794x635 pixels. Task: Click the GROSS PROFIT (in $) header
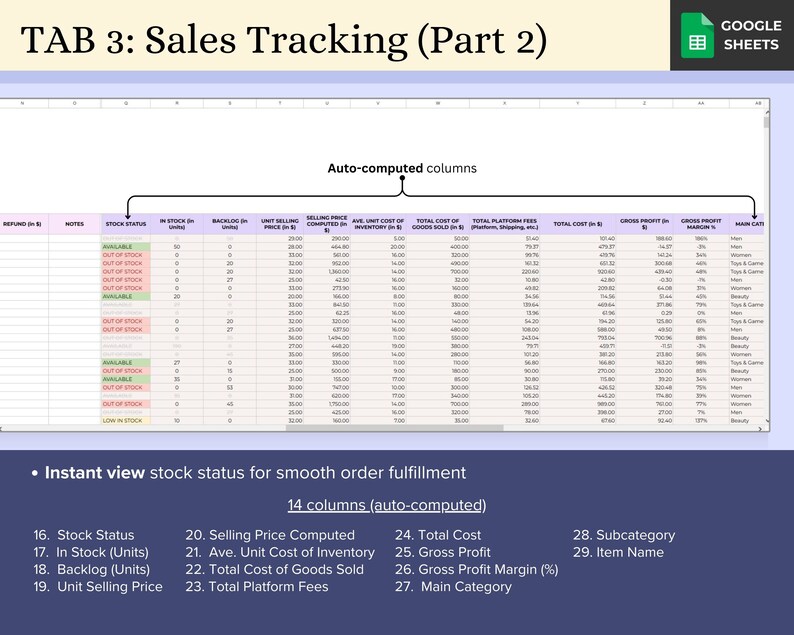pos(644,224)
